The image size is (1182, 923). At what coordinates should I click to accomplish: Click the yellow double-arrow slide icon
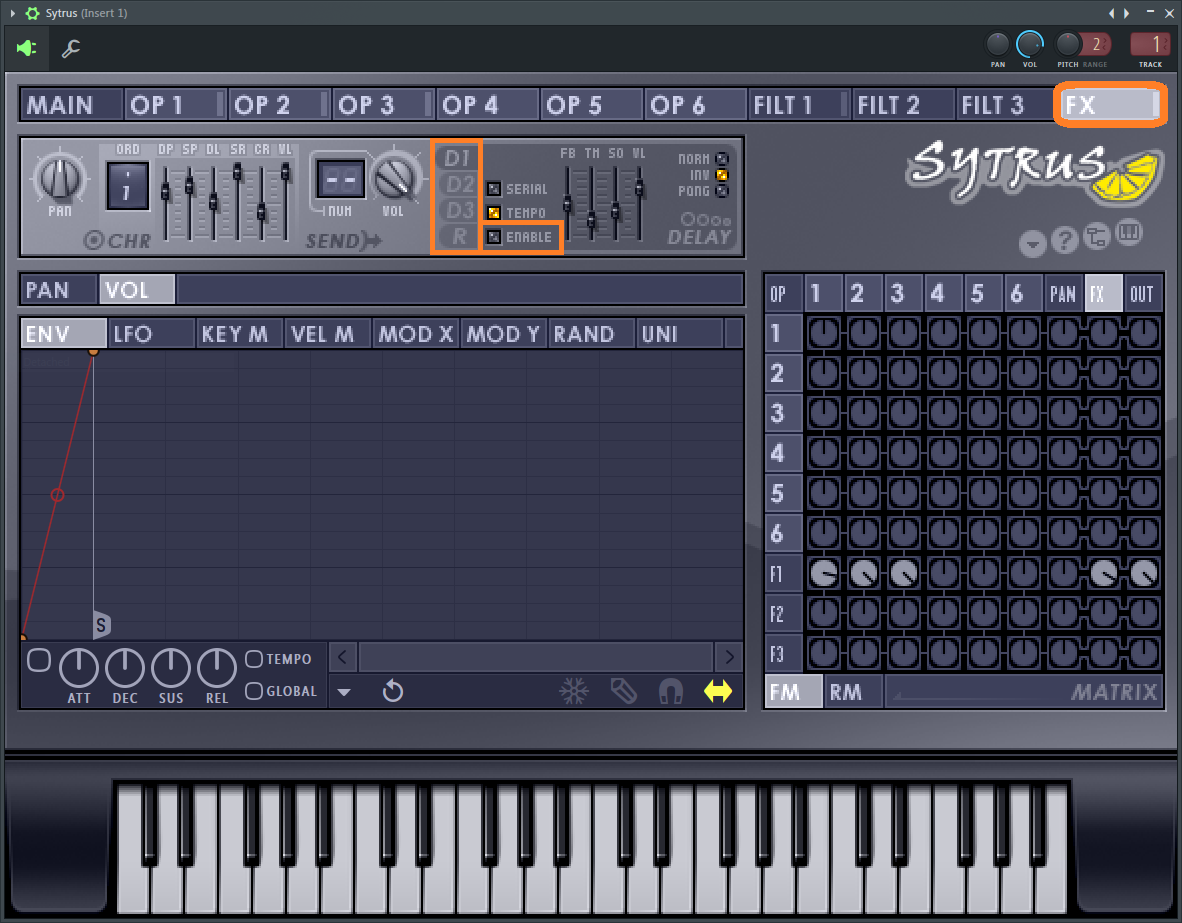[x=718, y=691]
